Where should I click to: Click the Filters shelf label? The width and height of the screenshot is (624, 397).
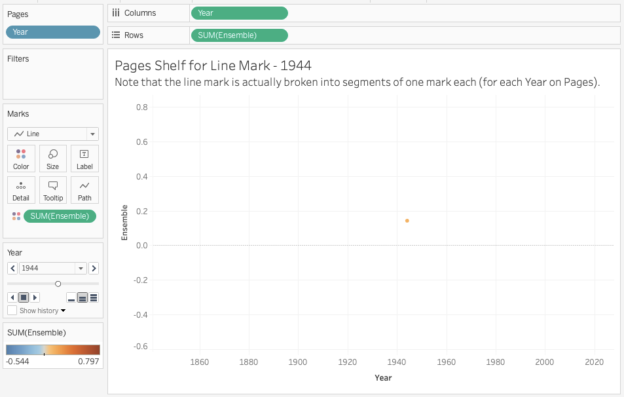tap(18, 58)
